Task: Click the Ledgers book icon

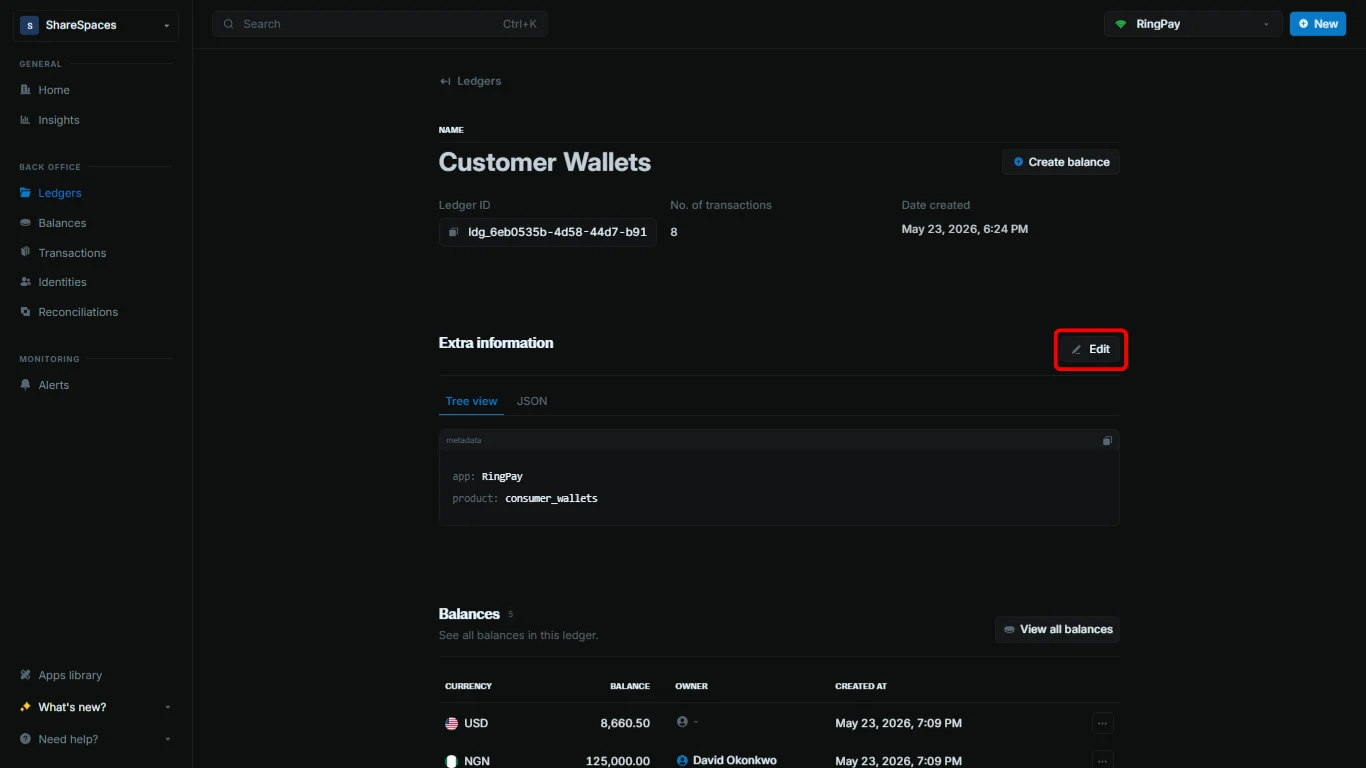Action: click(x=26, y=193)
